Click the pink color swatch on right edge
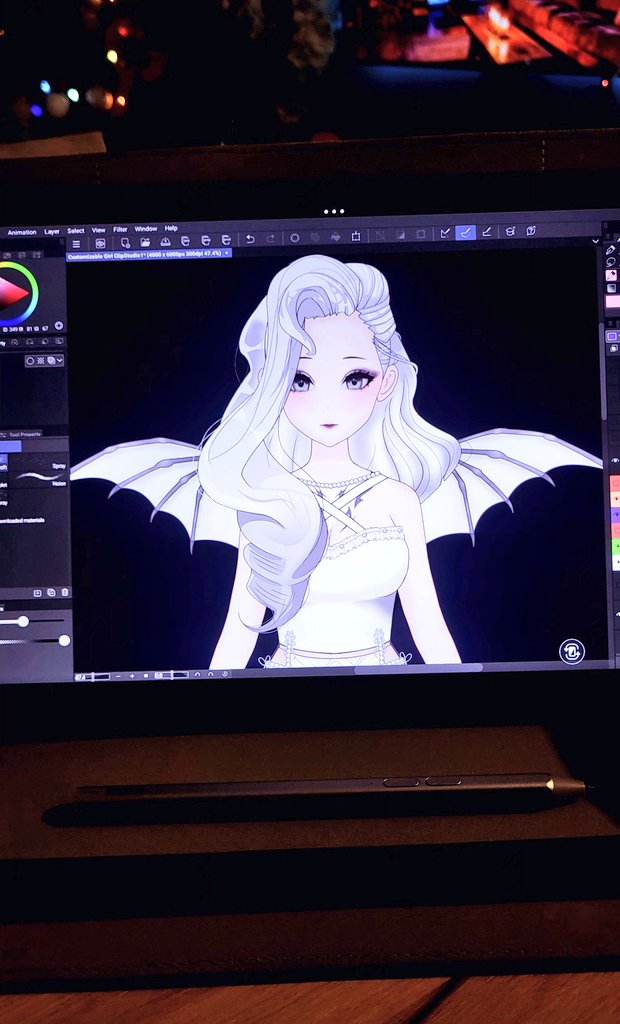Image resolution: width=620 pixels, height=1024 pixels. pyautogui.click(x=613, y=301)
